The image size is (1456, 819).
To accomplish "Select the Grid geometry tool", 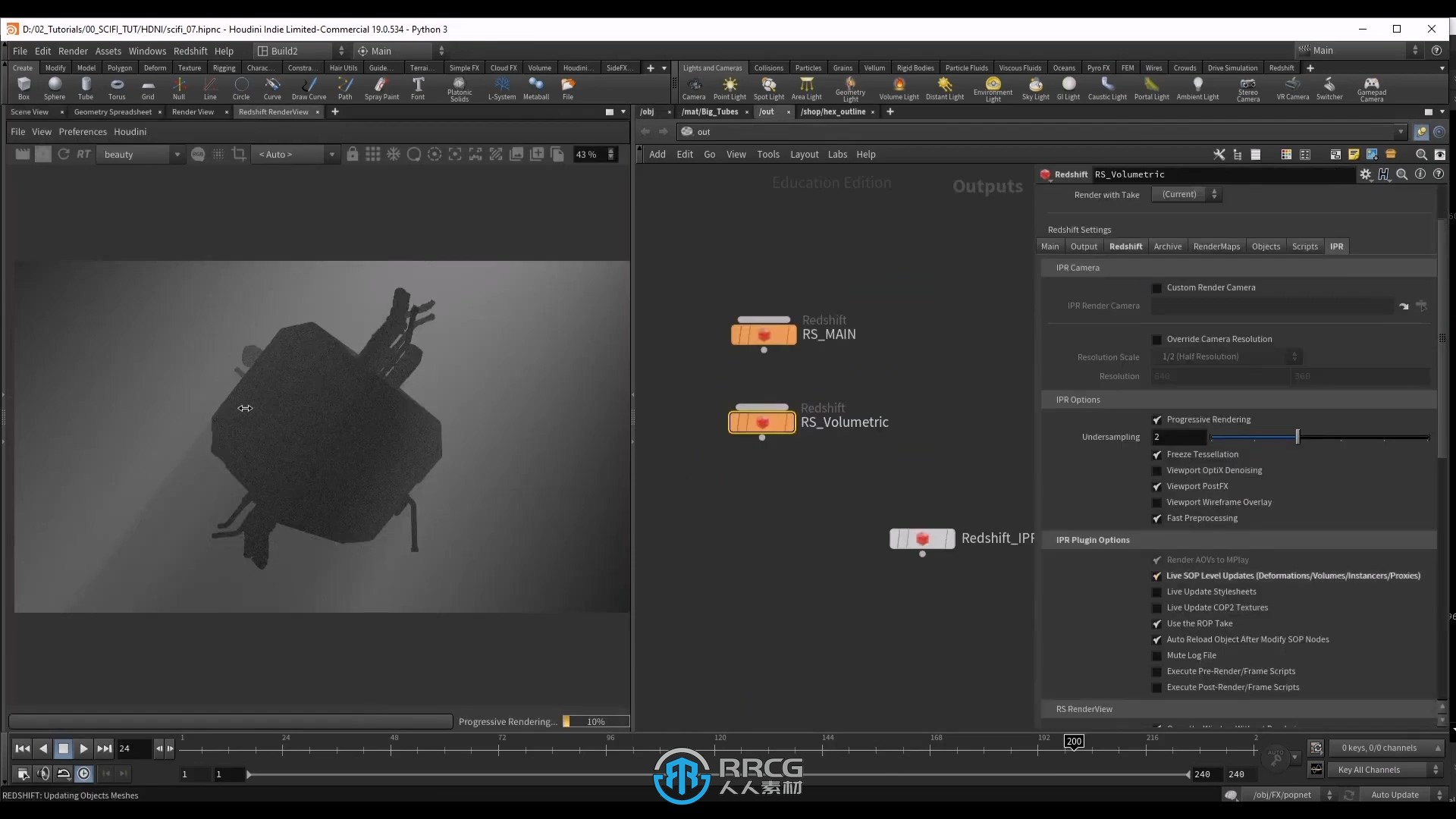I will click(x=147, y=88).
